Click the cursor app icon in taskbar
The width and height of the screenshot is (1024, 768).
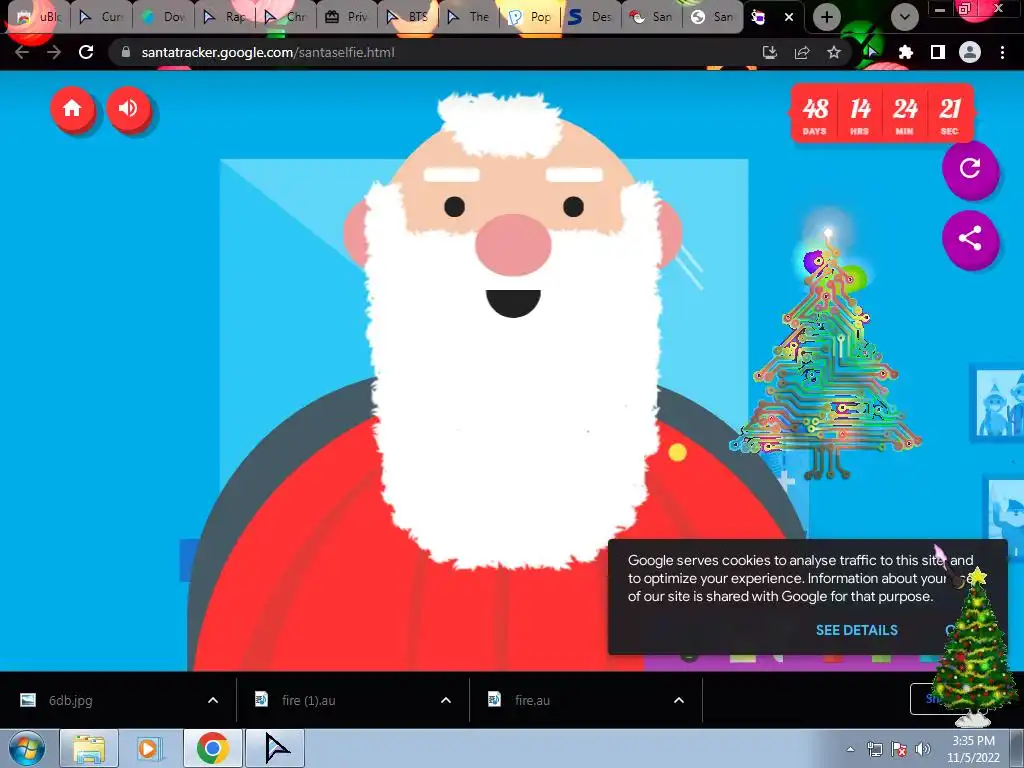[276, 748]
